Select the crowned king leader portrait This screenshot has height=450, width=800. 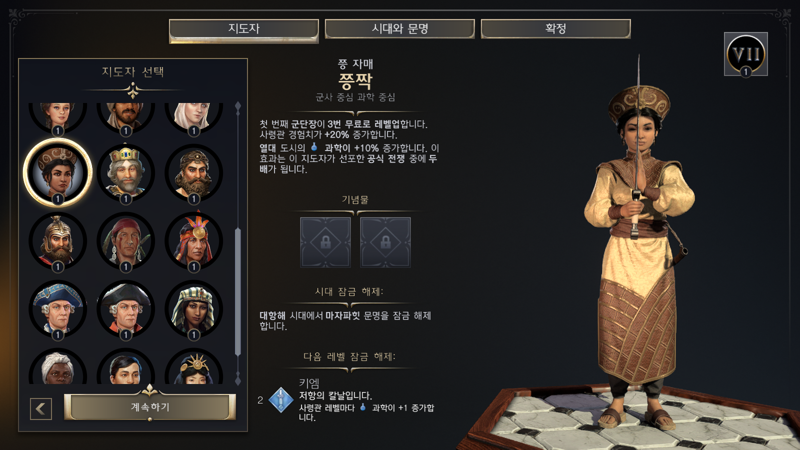(x=126, y=173)
